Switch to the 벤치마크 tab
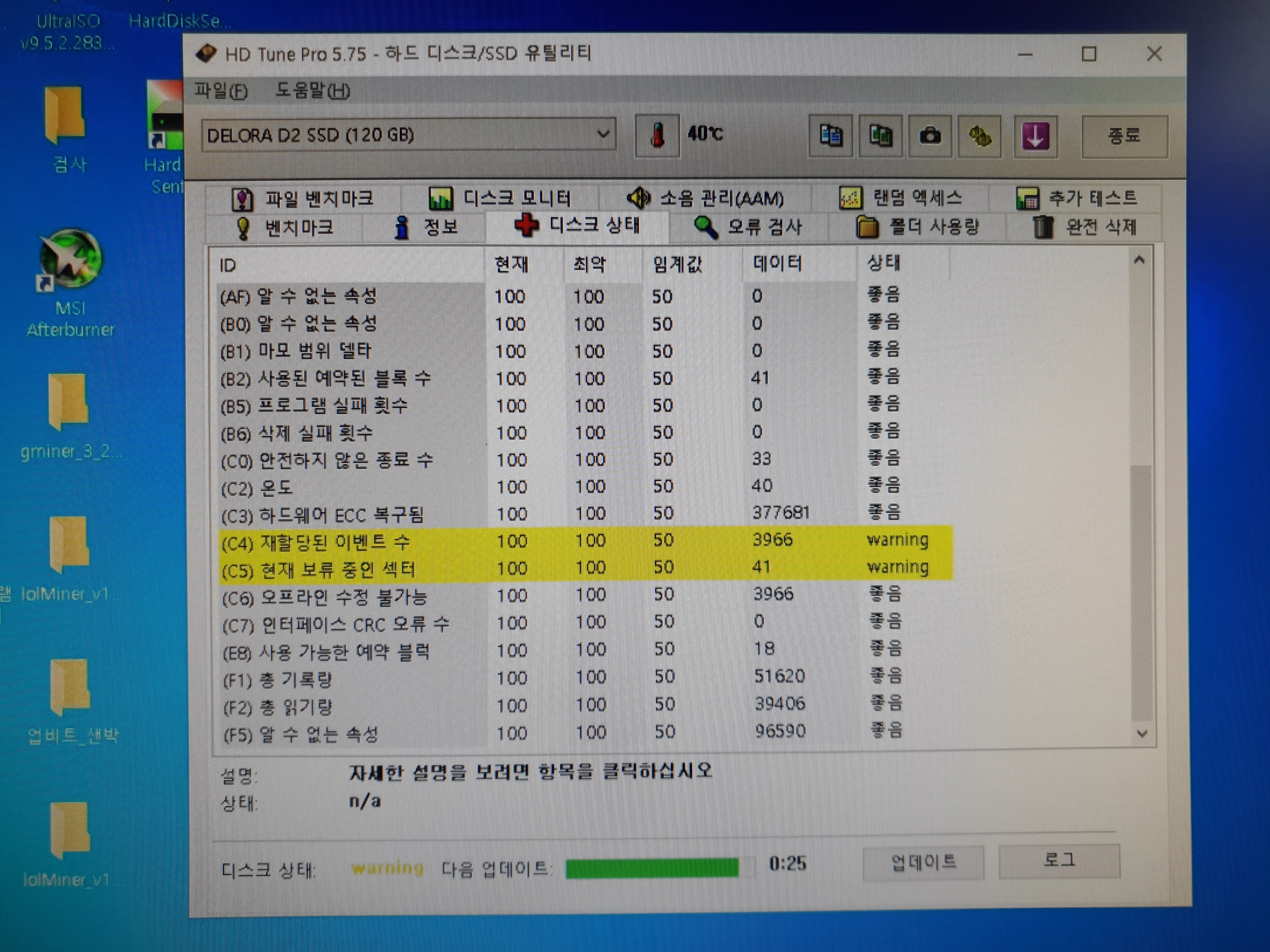The height and width of the screenshot is (952, 1270). pos(285,228)
